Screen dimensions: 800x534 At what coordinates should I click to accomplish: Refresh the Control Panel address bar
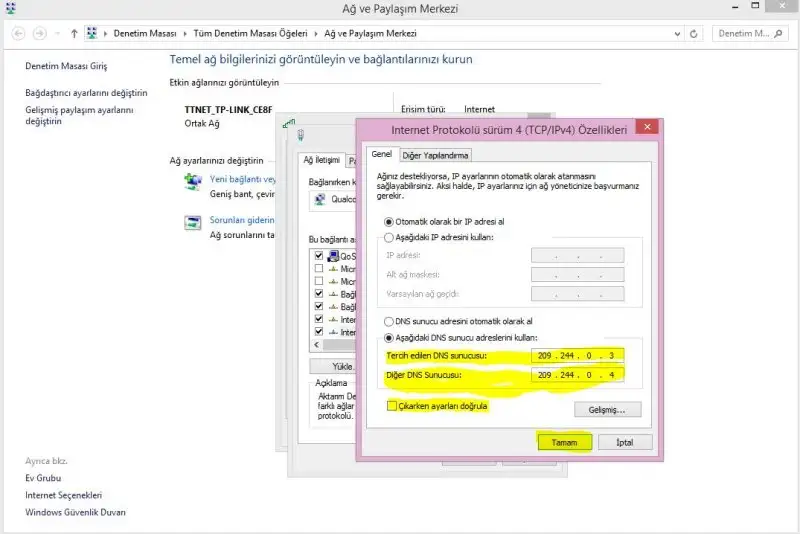695,33
